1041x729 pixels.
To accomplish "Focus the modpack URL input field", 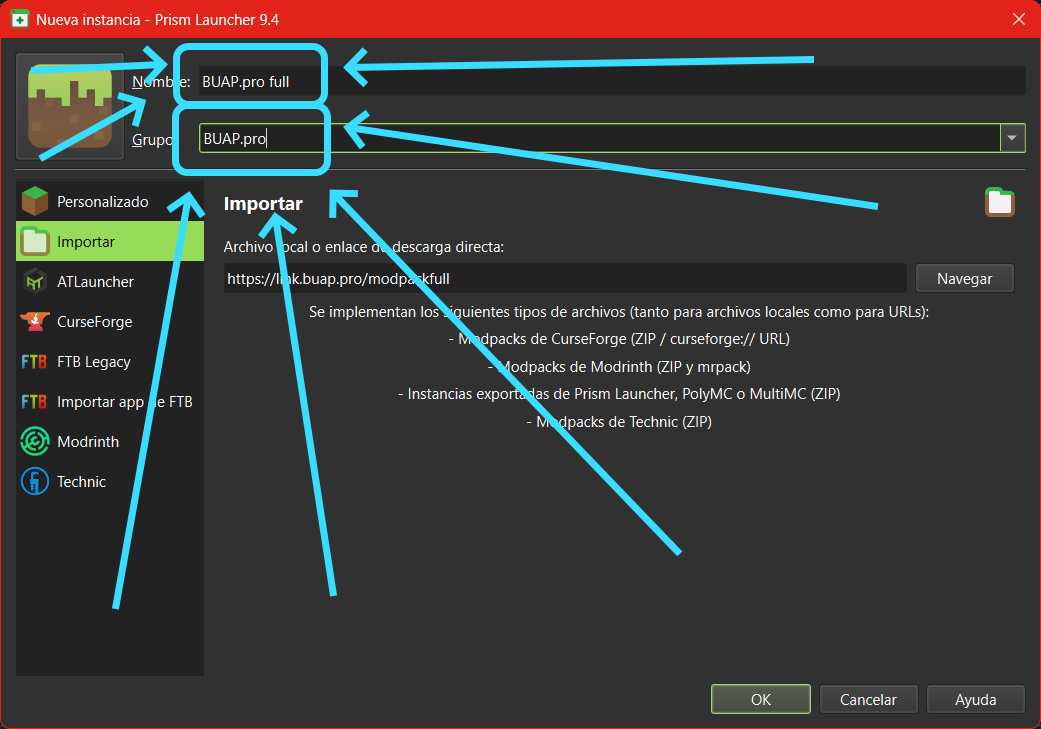I will (565, 279).
